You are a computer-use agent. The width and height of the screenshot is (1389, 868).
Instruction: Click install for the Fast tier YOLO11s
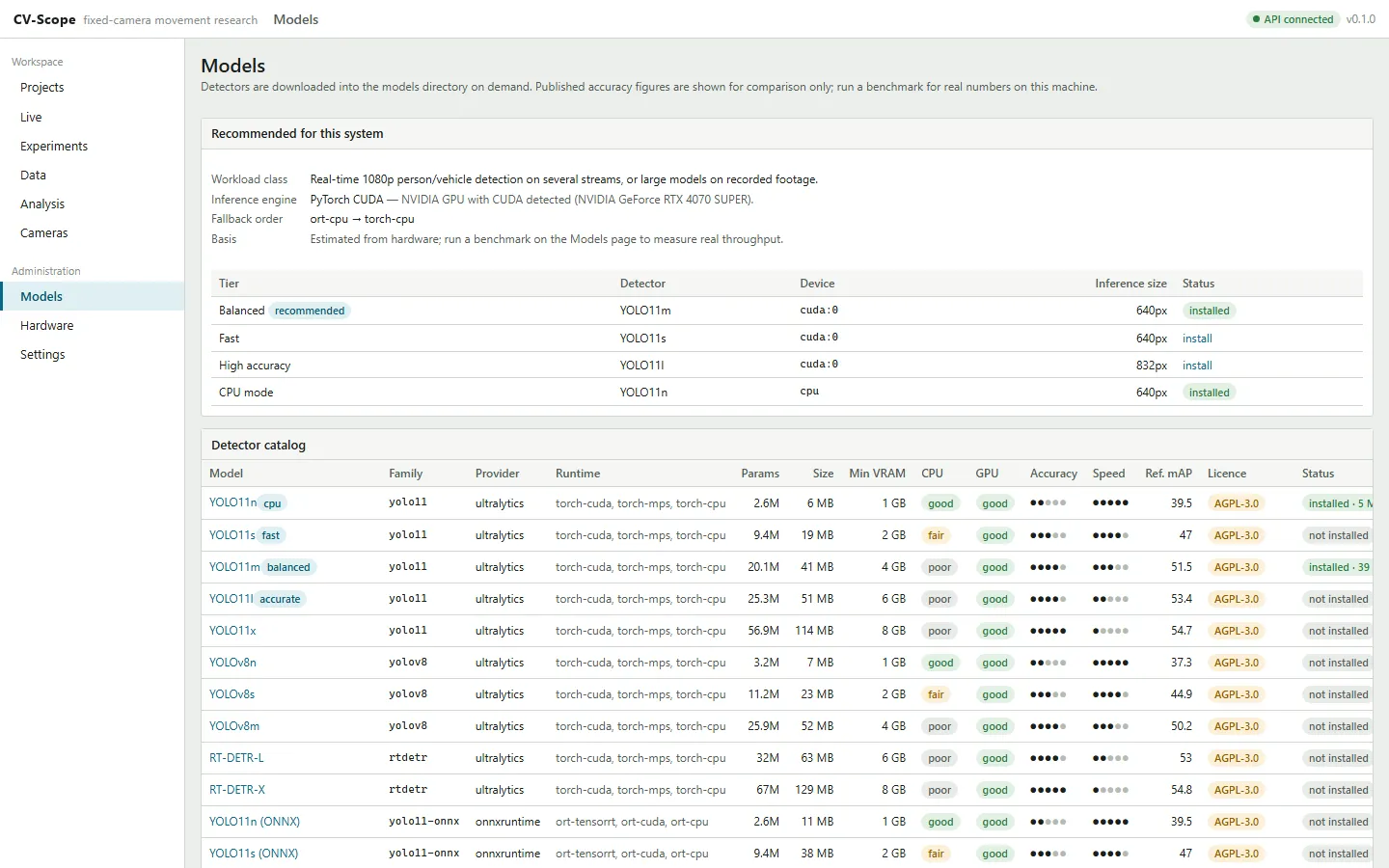pos(1197,339)
